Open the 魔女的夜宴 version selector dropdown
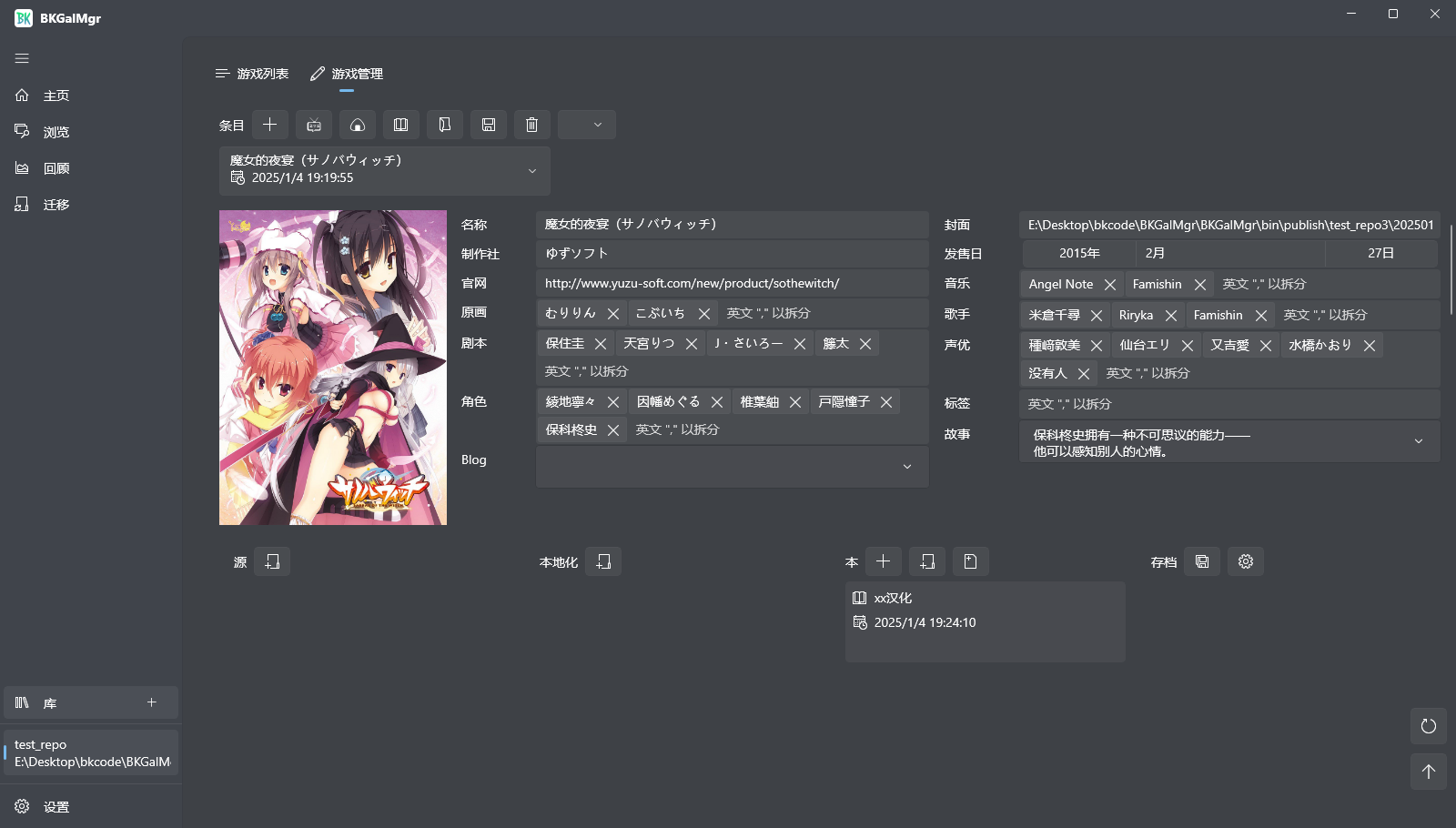Image resolution: width=1456 pixels, height=828 pixels. pos(532,170)
